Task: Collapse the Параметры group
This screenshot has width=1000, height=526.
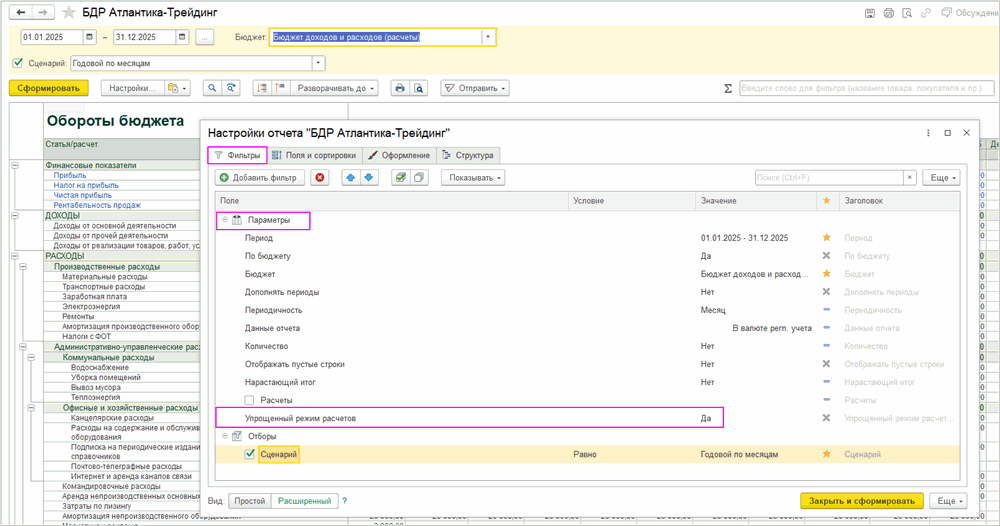Action: pyautogui.click(x=225, y=220)
